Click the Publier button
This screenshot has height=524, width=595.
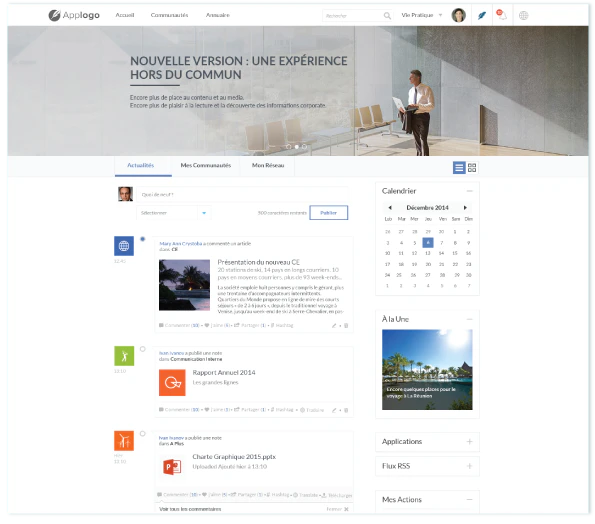pos(329,212)
